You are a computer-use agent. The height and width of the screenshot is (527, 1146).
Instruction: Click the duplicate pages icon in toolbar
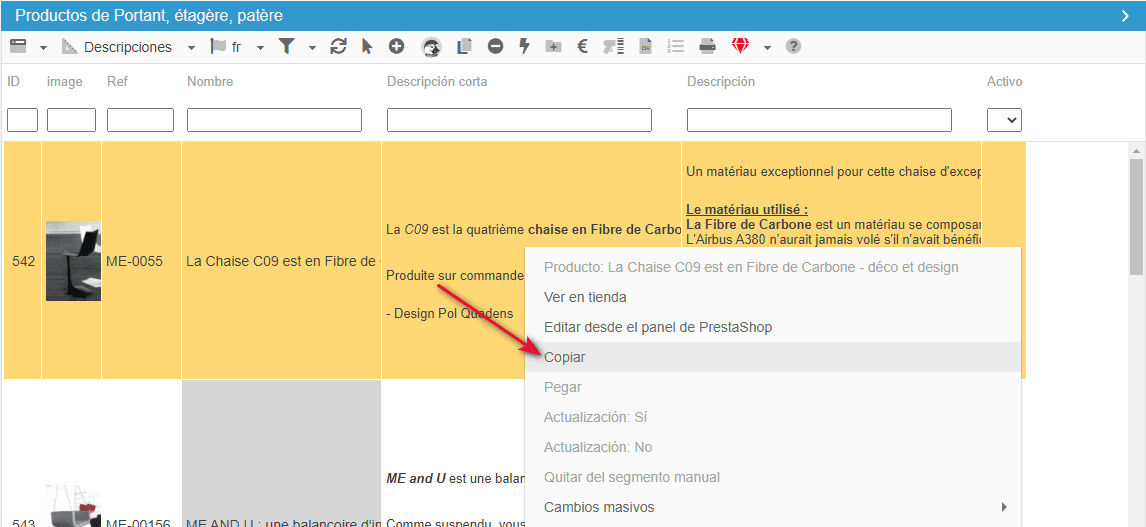pos(464,46)
